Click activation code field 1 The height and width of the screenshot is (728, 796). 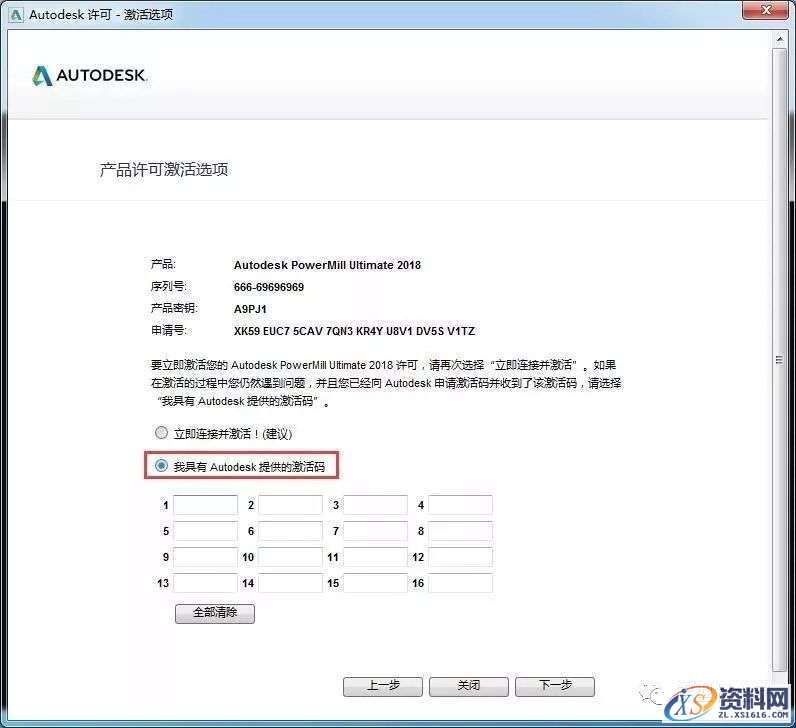click(x=206, y=505)
